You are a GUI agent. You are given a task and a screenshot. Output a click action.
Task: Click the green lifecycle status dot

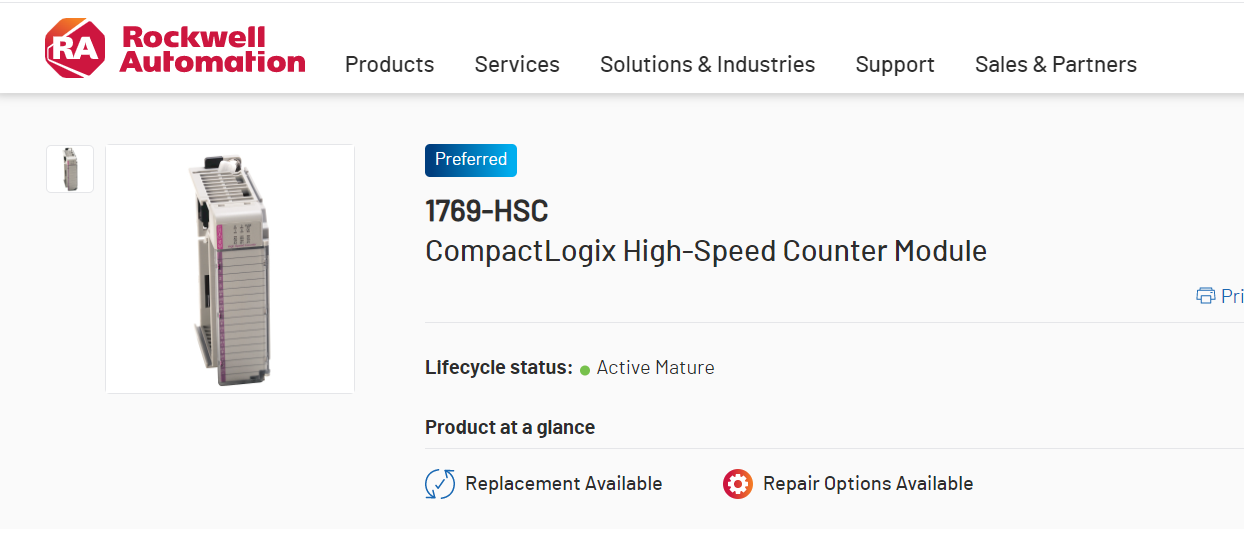pyautogui.click(x=585, y=370)
